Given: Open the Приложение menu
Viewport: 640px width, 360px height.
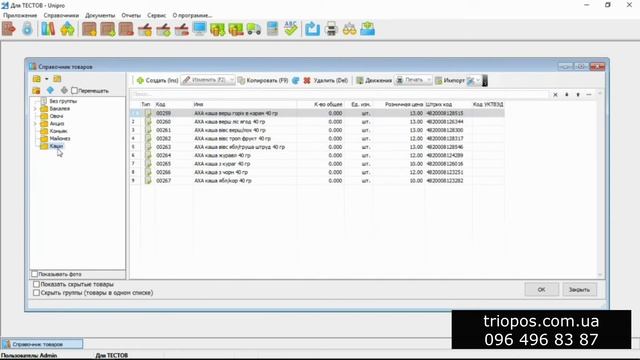Looking at the screenshot, I should [x=20, y=15].
